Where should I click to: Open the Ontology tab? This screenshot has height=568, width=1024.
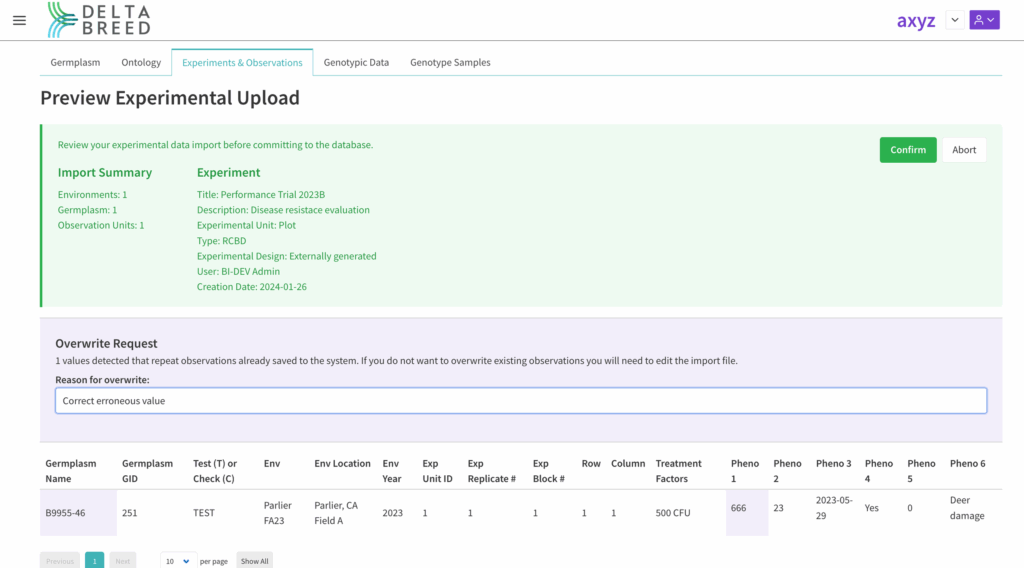pyautogui.click(x=141, y=62)
